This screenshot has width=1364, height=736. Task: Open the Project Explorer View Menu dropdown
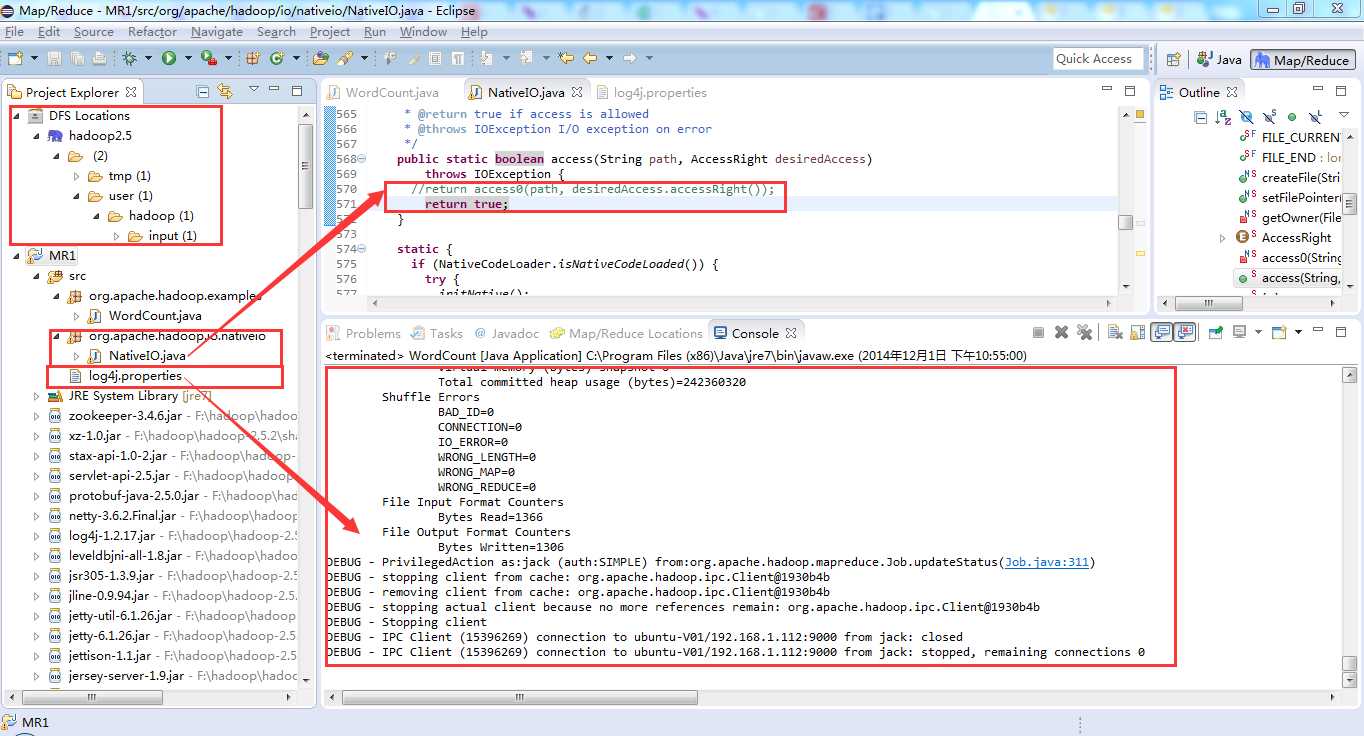point(254,89)
